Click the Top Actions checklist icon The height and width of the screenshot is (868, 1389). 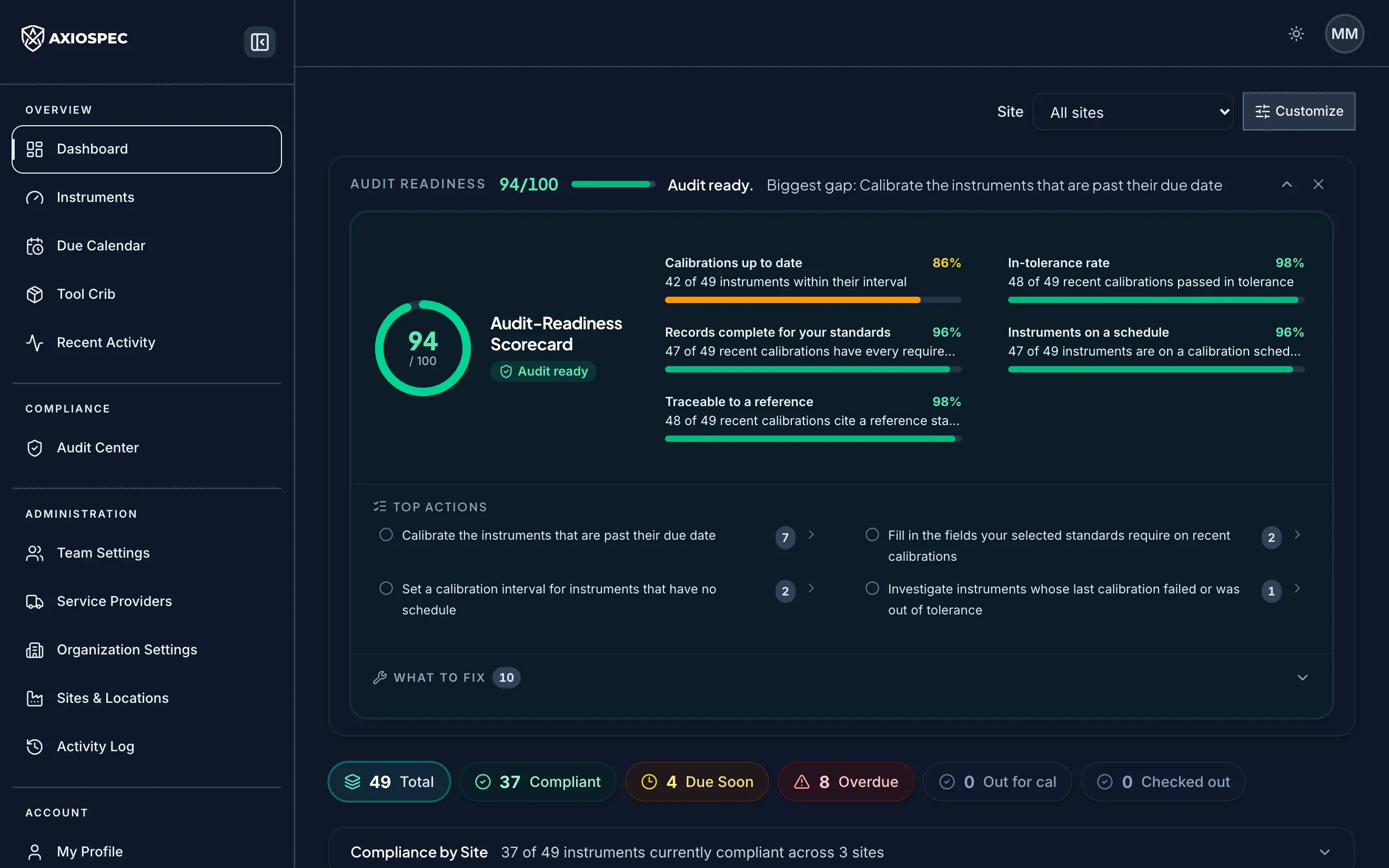pyautogui.click(x=379, y=506)
